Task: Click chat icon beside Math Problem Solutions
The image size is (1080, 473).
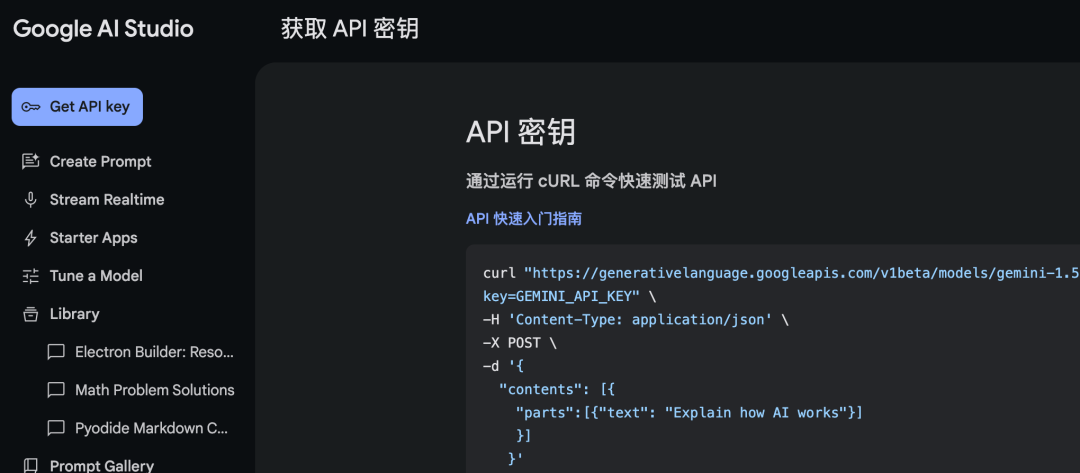Action: click(56, 390)
